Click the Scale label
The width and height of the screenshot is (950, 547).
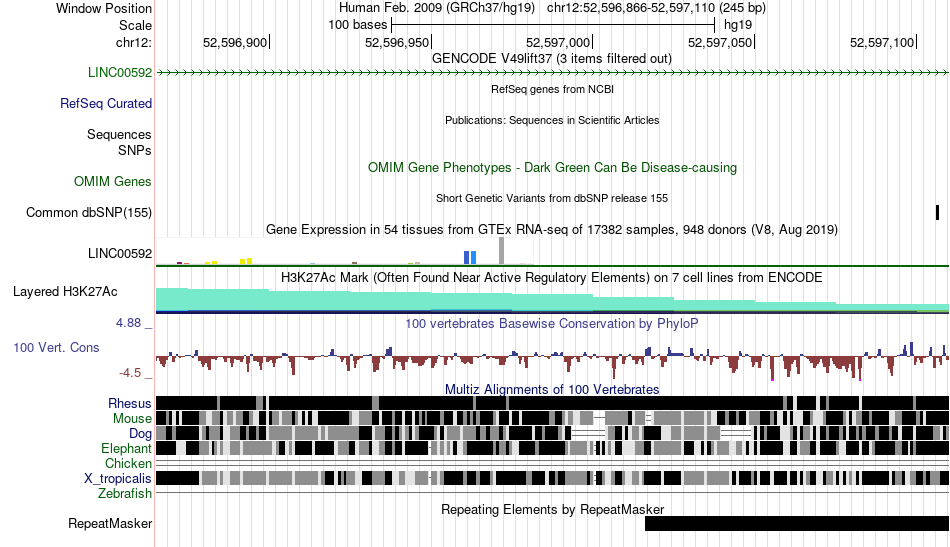pyautogui.click(x=135, y=26)
